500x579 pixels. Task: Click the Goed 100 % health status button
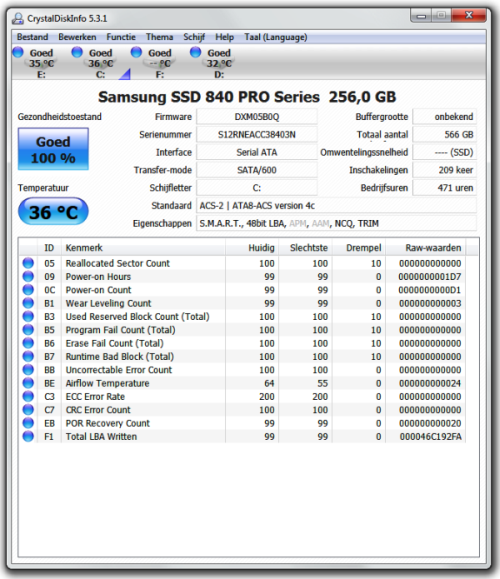[53, 149]
